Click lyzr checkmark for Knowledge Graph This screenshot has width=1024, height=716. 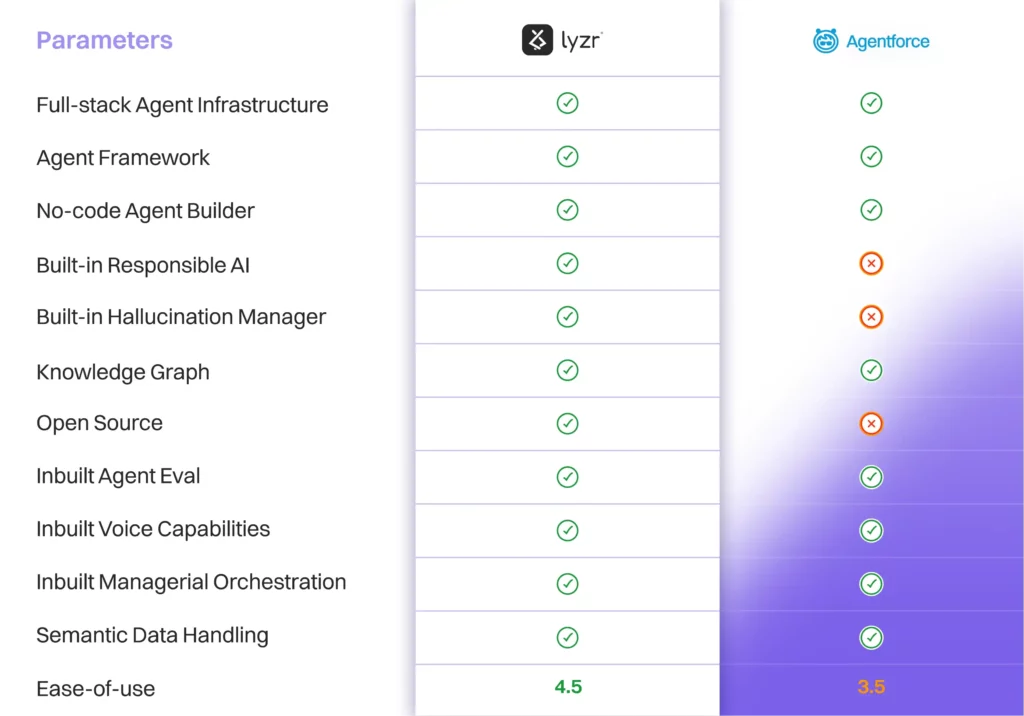click(567, 370)
